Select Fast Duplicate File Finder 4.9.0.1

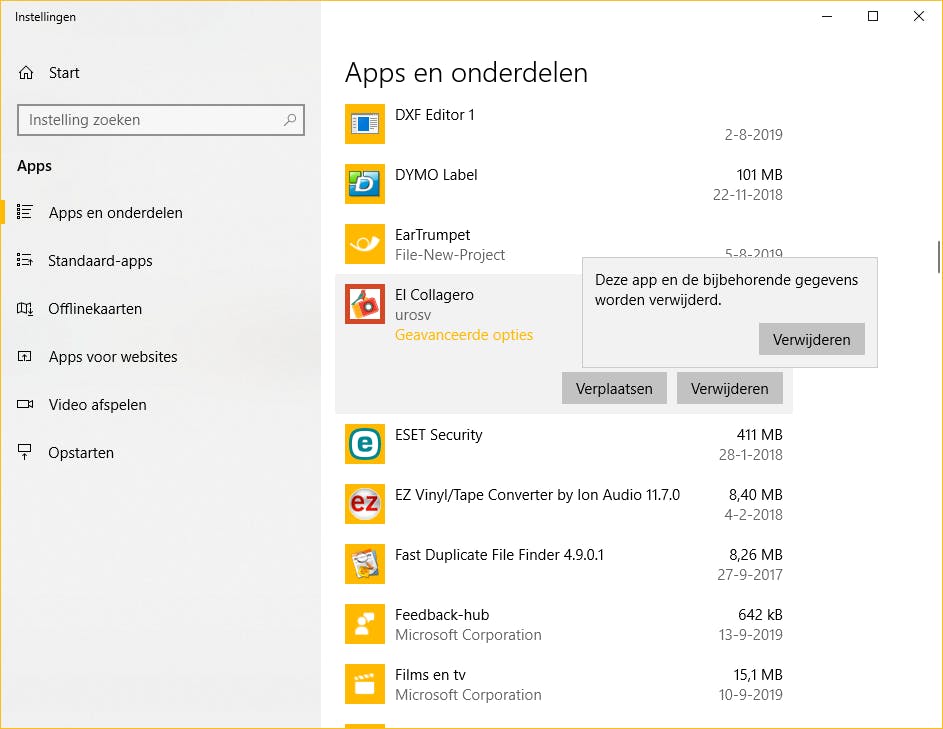pyautogui.click(x=499, y=555)
